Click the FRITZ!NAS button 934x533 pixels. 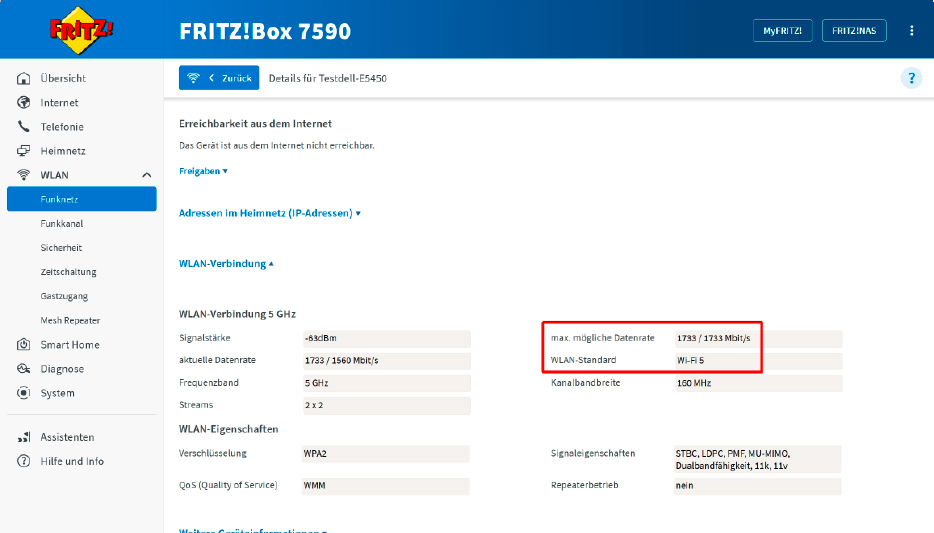(854, 31)
